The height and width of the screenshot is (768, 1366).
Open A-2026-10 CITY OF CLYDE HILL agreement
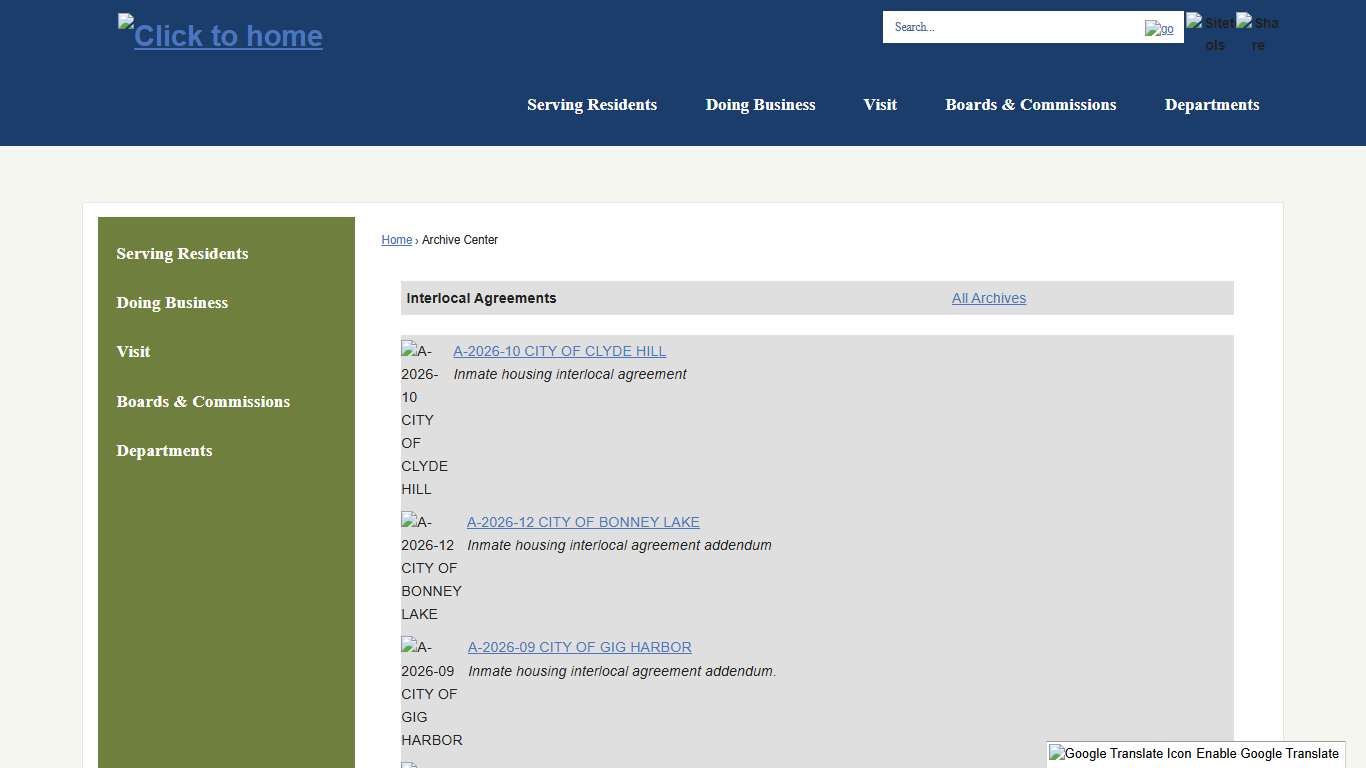coord(559,351)
